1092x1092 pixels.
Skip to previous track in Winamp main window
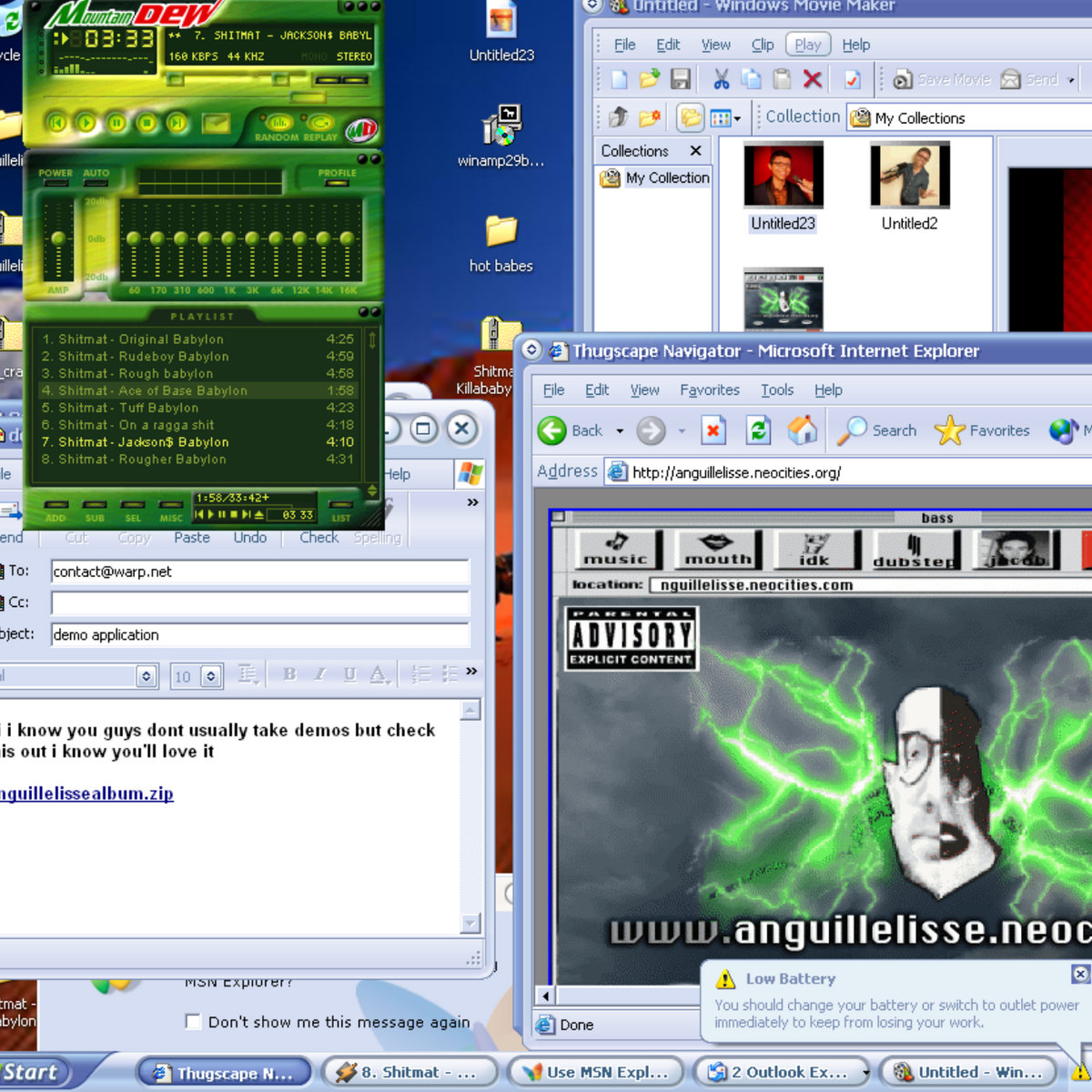click(56, 122)
